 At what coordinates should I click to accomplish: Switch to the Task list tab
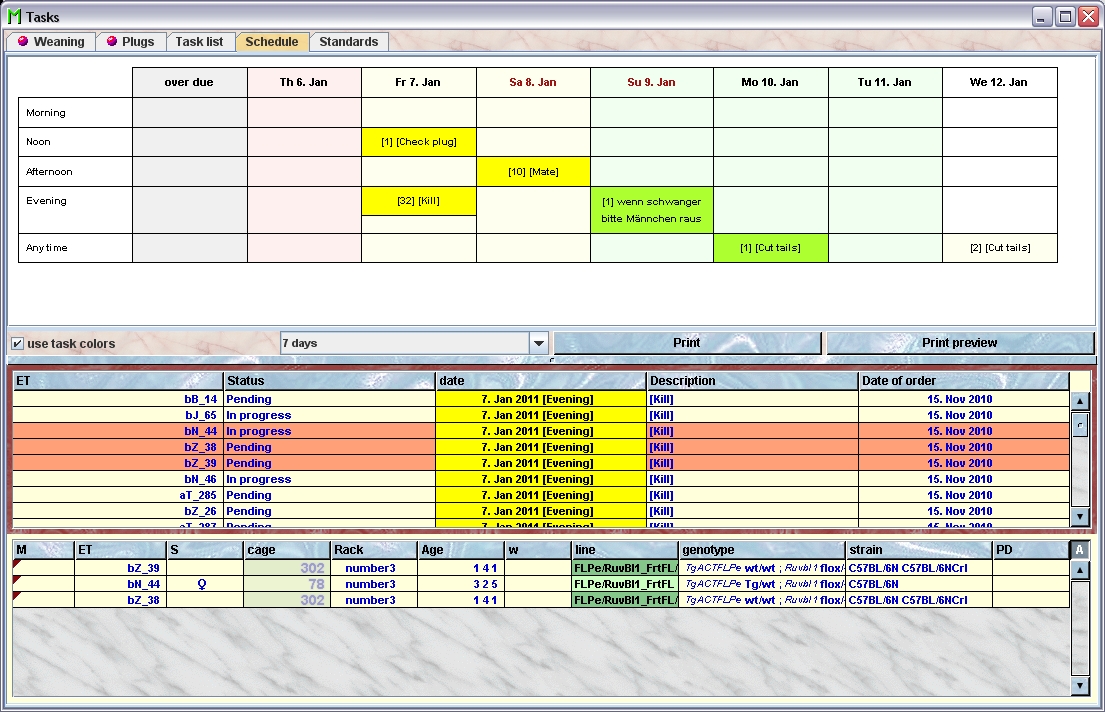coord(200,42)
